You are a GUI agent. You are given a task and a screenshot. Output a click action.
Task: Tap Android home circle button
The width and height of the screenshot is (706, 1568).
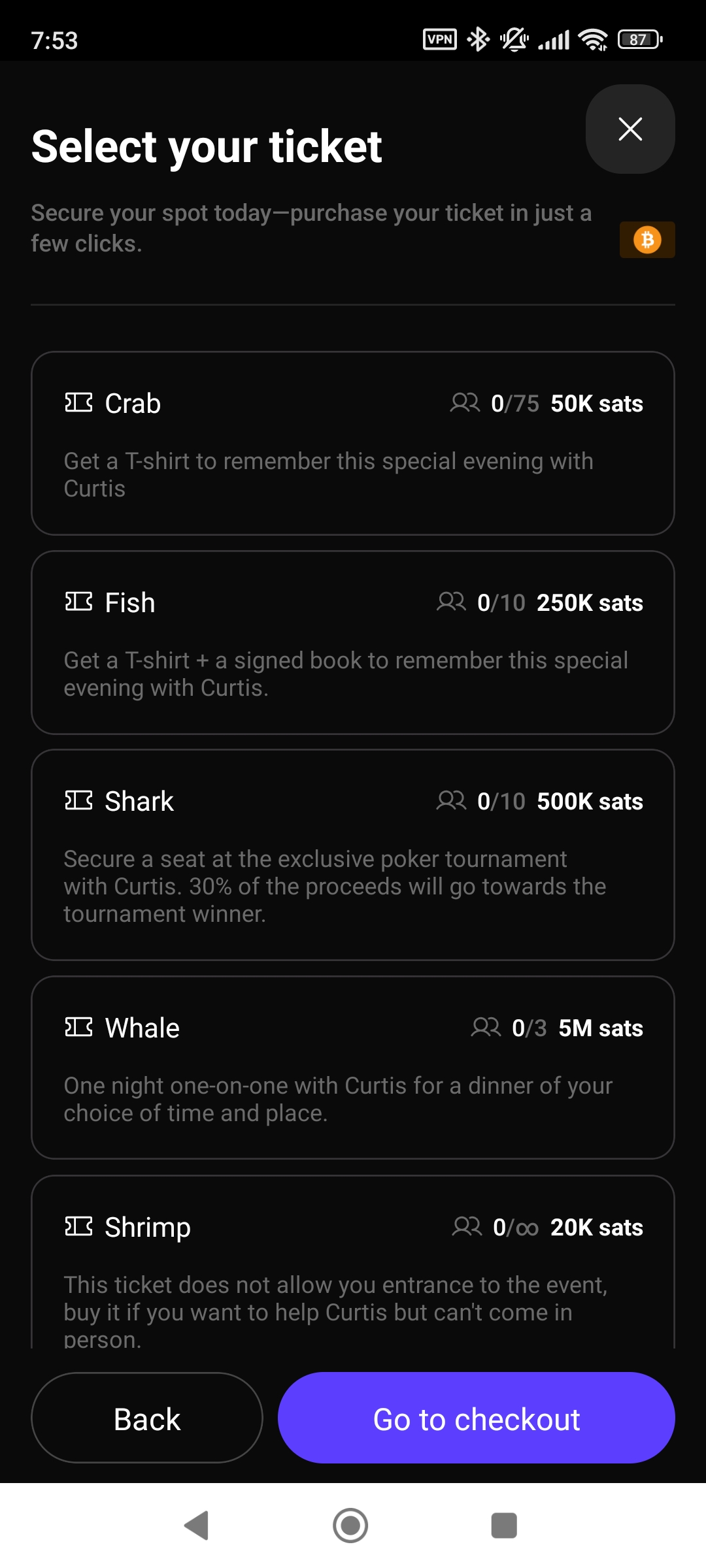[x=350, y=1526]
